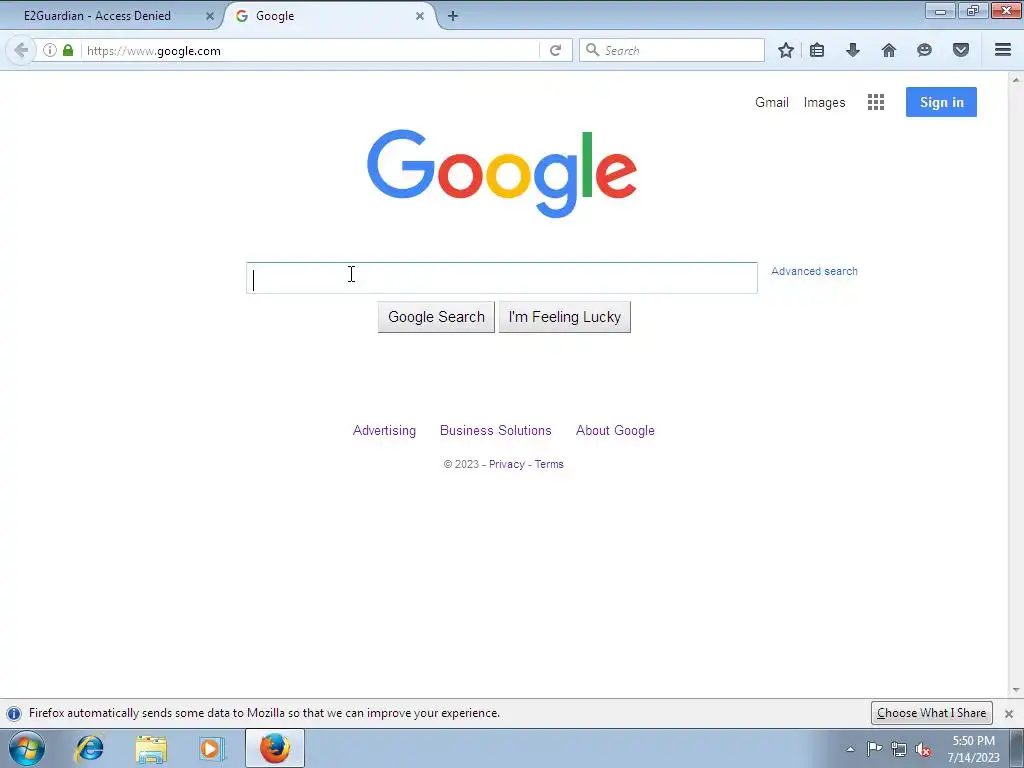This screenshot has height=768, width=1024.
Task: Open Windows Explorer folder on taskbar
Action: pos(151,748)
